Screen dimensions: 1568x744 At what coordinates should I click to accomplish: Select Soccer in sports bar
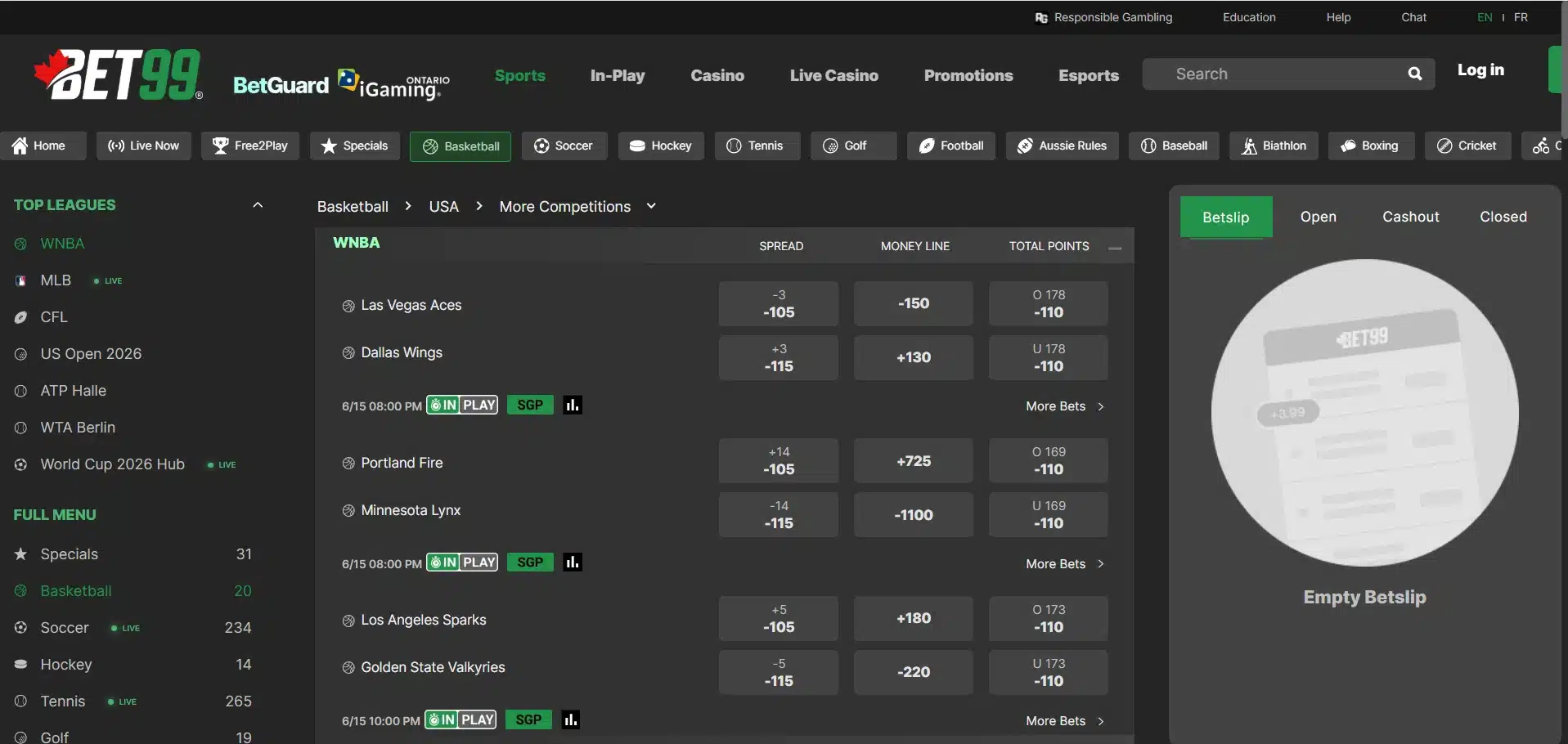pos(564,146)
